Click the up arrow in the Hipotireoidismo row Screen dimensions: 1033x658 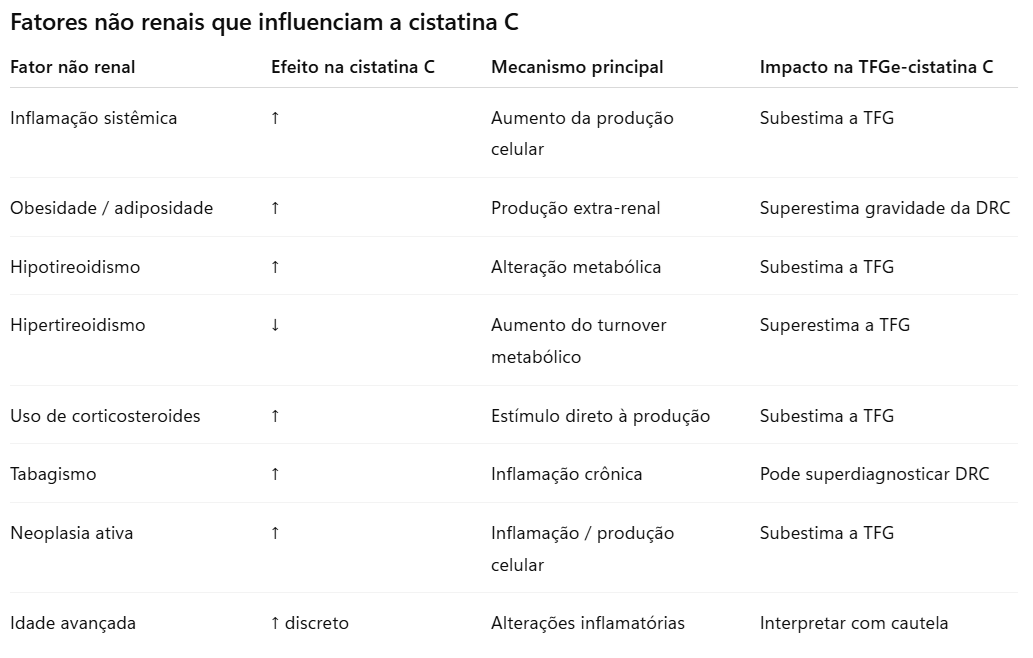[275, 267]
